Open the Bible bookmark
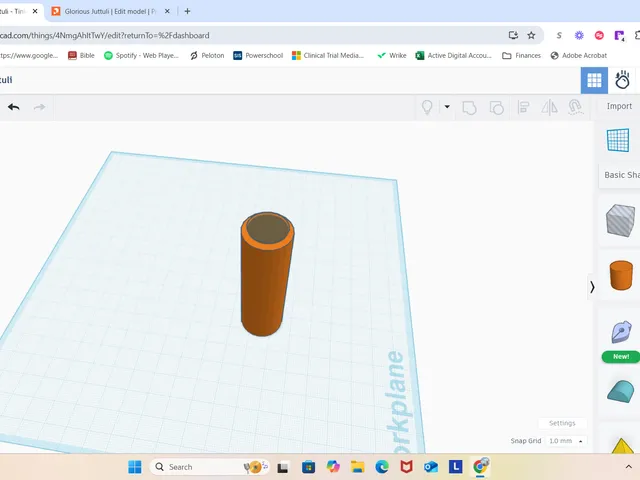Image resolution: width=640 pixels, height=480 pixels. pyautogui.click(x=81, y=56)
